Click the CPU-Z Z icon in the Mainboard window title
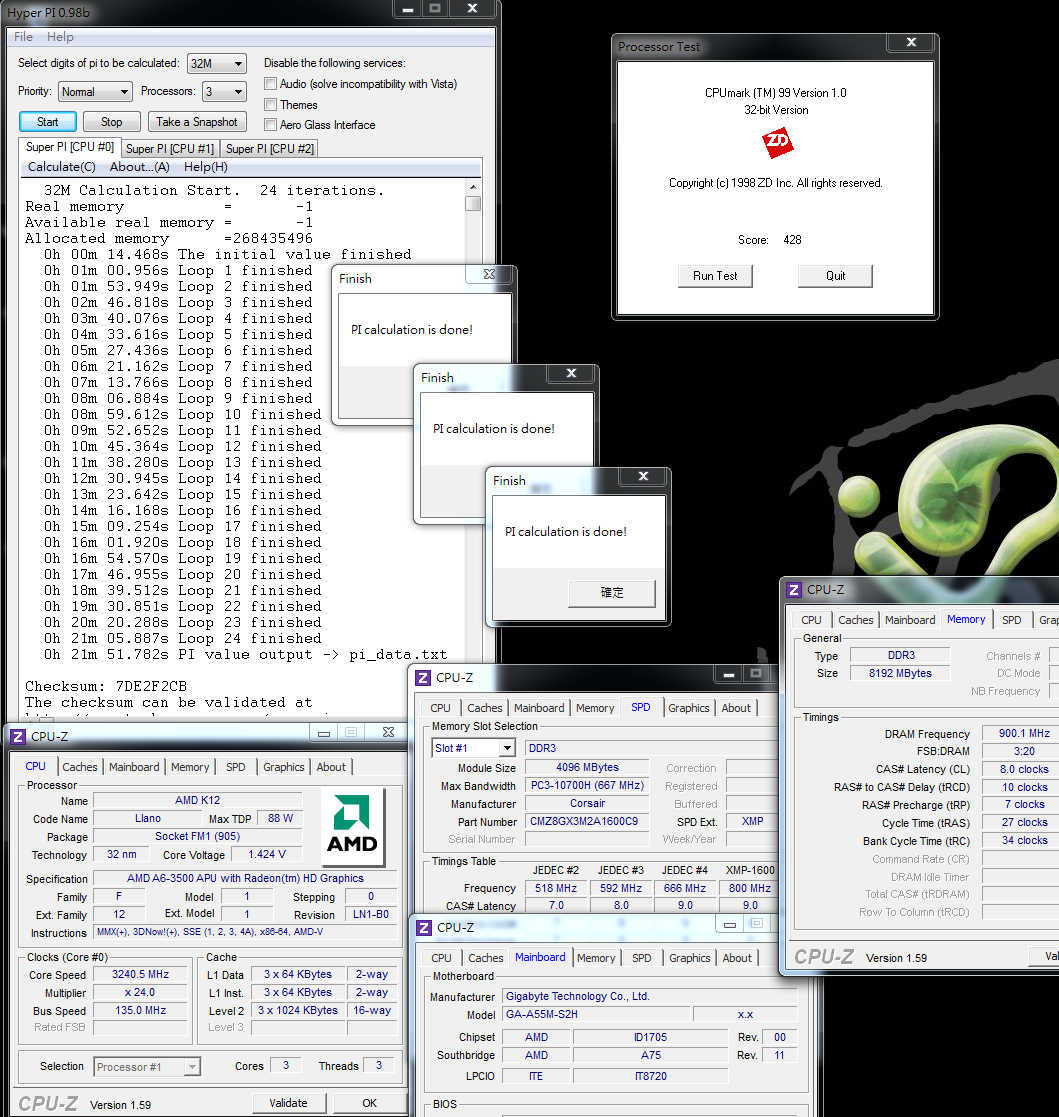 424,928
